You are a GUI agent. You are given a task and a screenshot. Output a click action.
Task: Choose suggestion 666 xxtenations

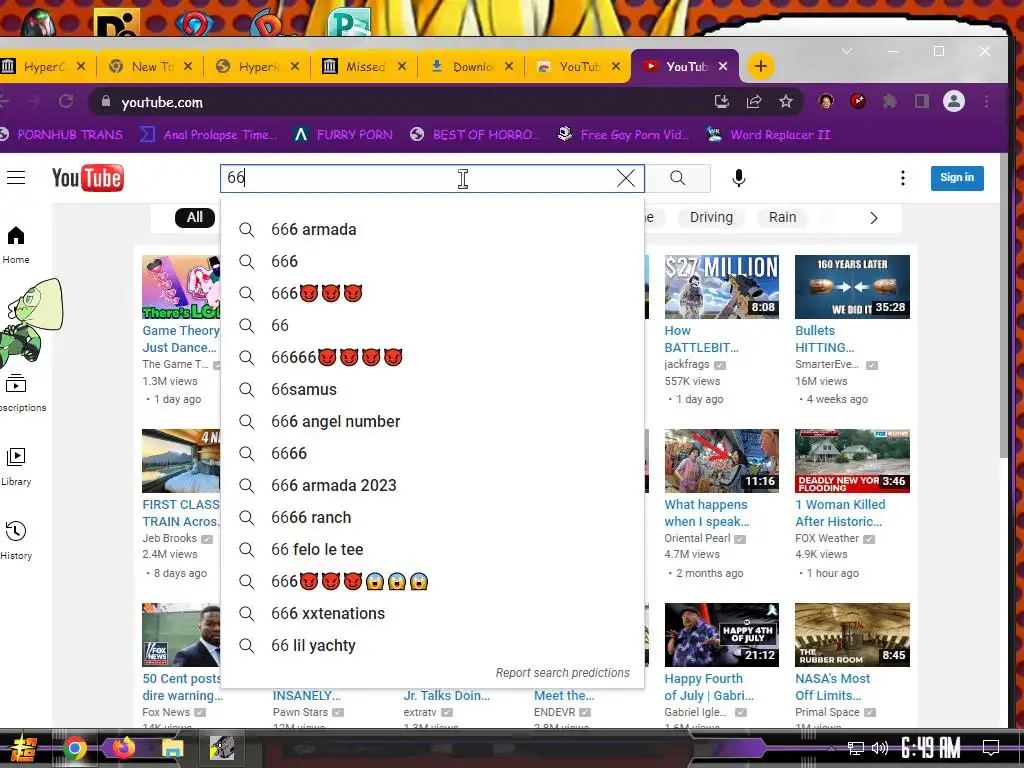432,613
